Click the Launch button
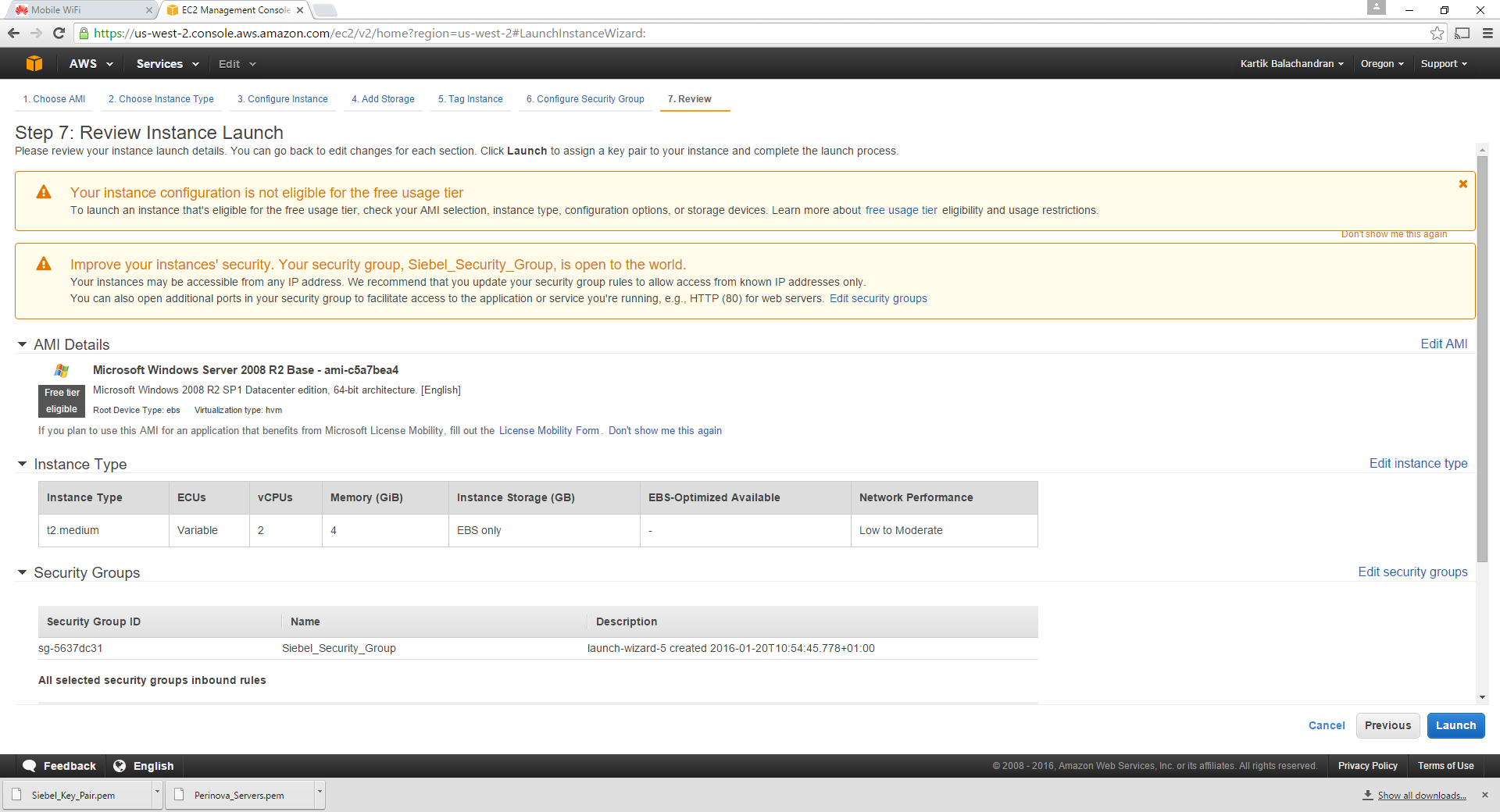Viewport: 1500px width, 812px height. tap(1455, 725)
